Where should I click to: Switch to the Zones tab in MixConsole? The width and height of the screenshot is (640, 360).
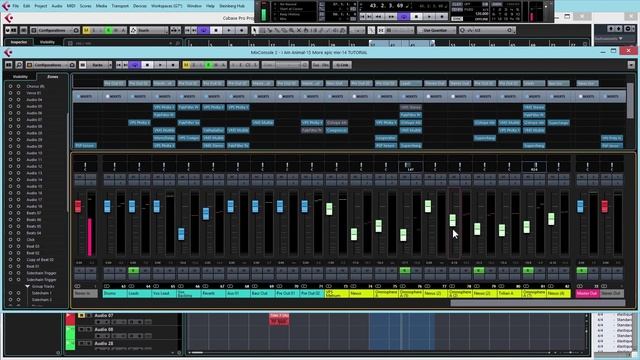tap(52, 77)
